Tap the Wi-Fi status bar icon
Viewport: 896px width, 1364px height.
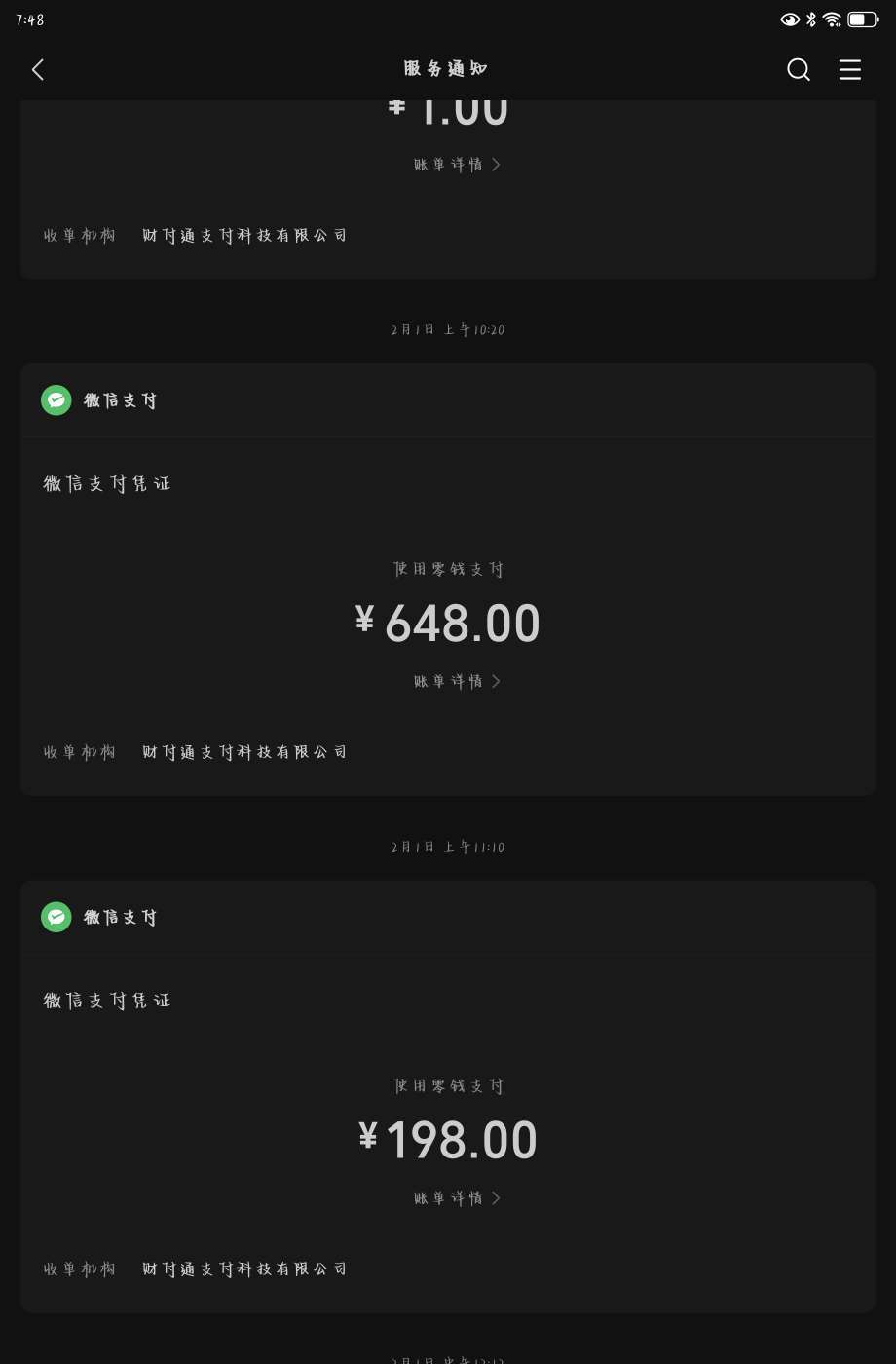click(832, 19)
